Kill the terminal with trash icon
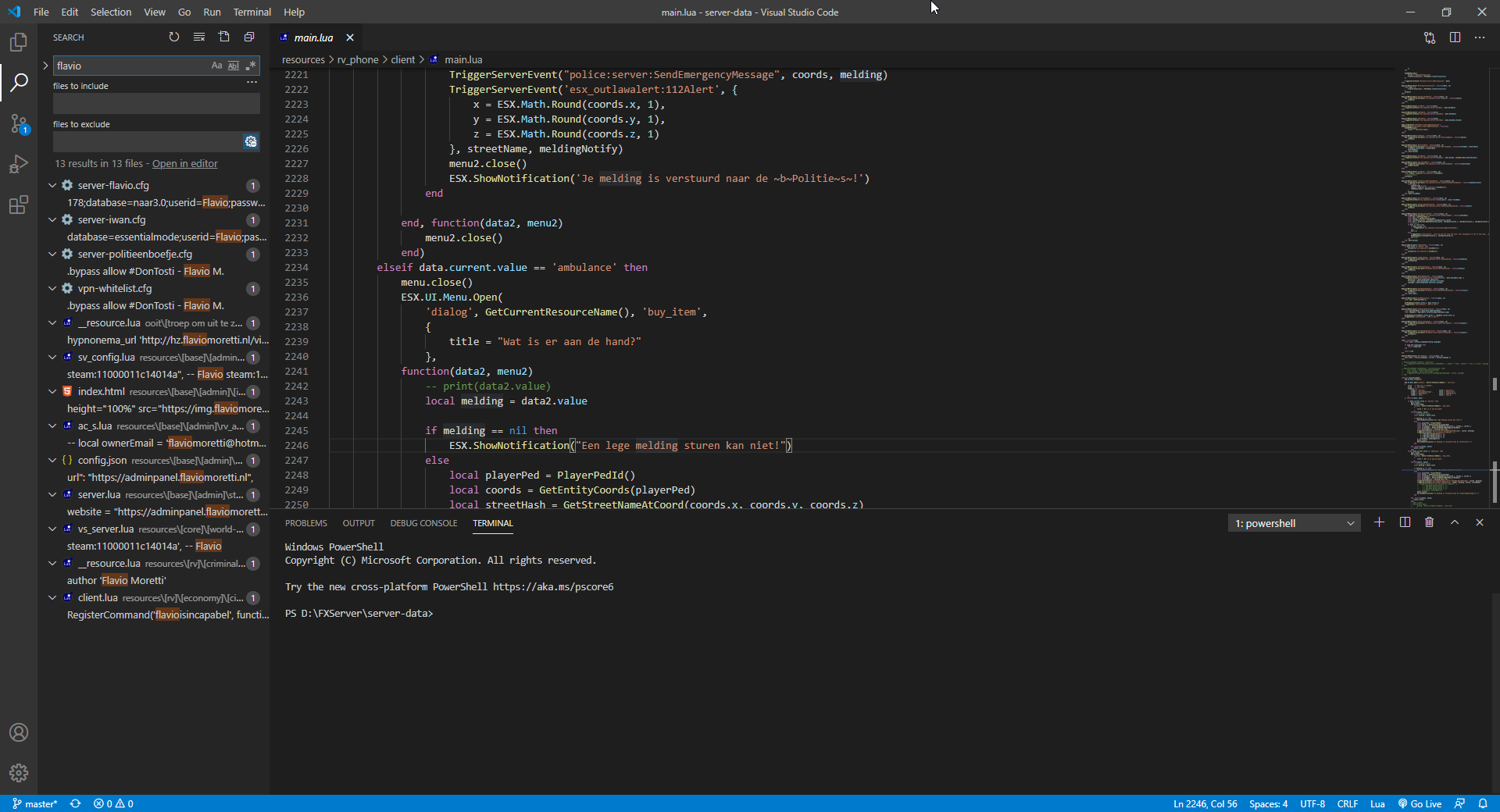Screen dimensions: 1500x812 click(1429, 522)
